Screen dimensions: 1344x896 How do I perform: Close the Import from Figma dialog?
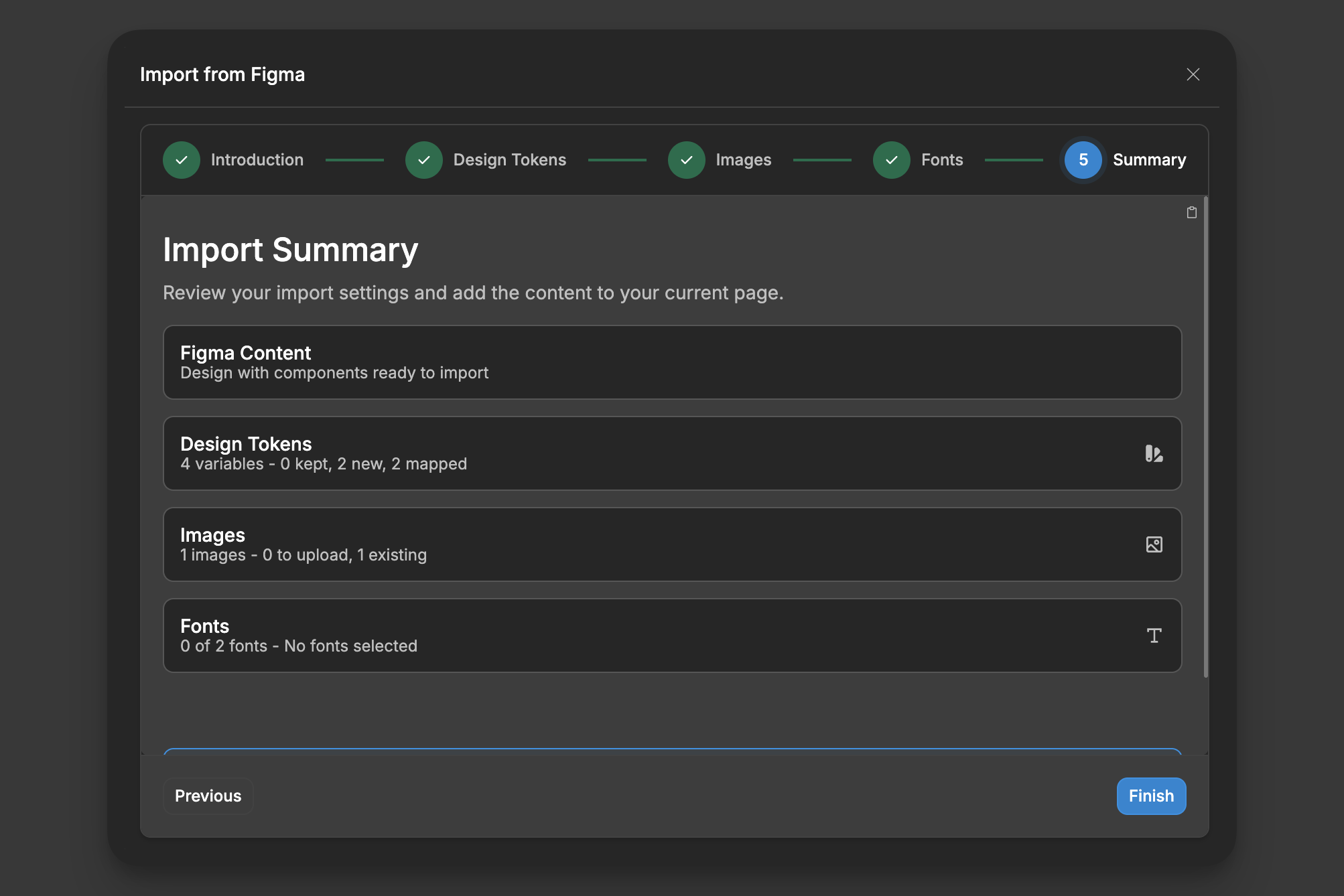pyautogui.click(x=1193, y=74)
